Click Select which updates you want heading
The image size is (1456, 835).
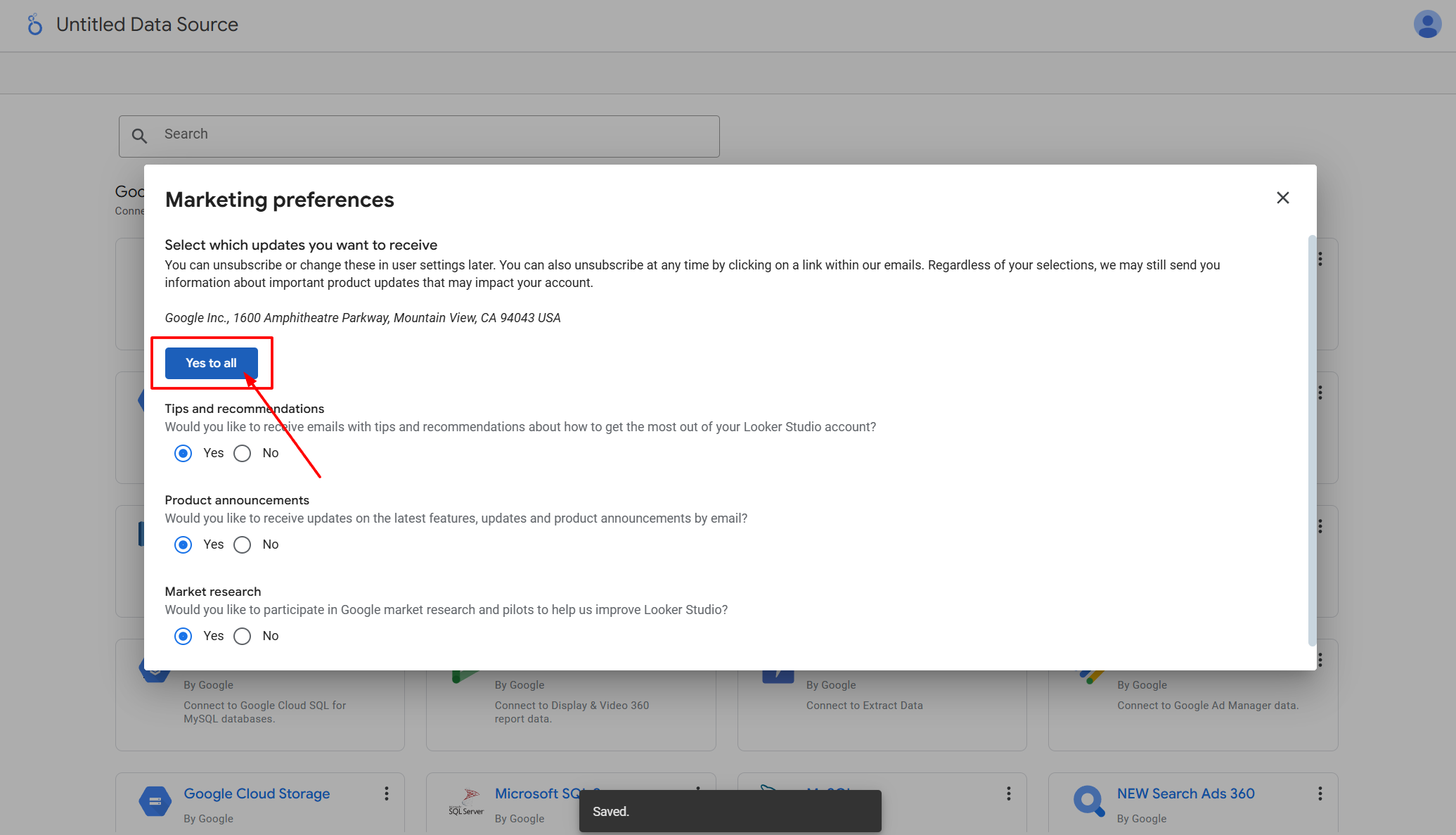pyautogui.click(x=301, y=245)
